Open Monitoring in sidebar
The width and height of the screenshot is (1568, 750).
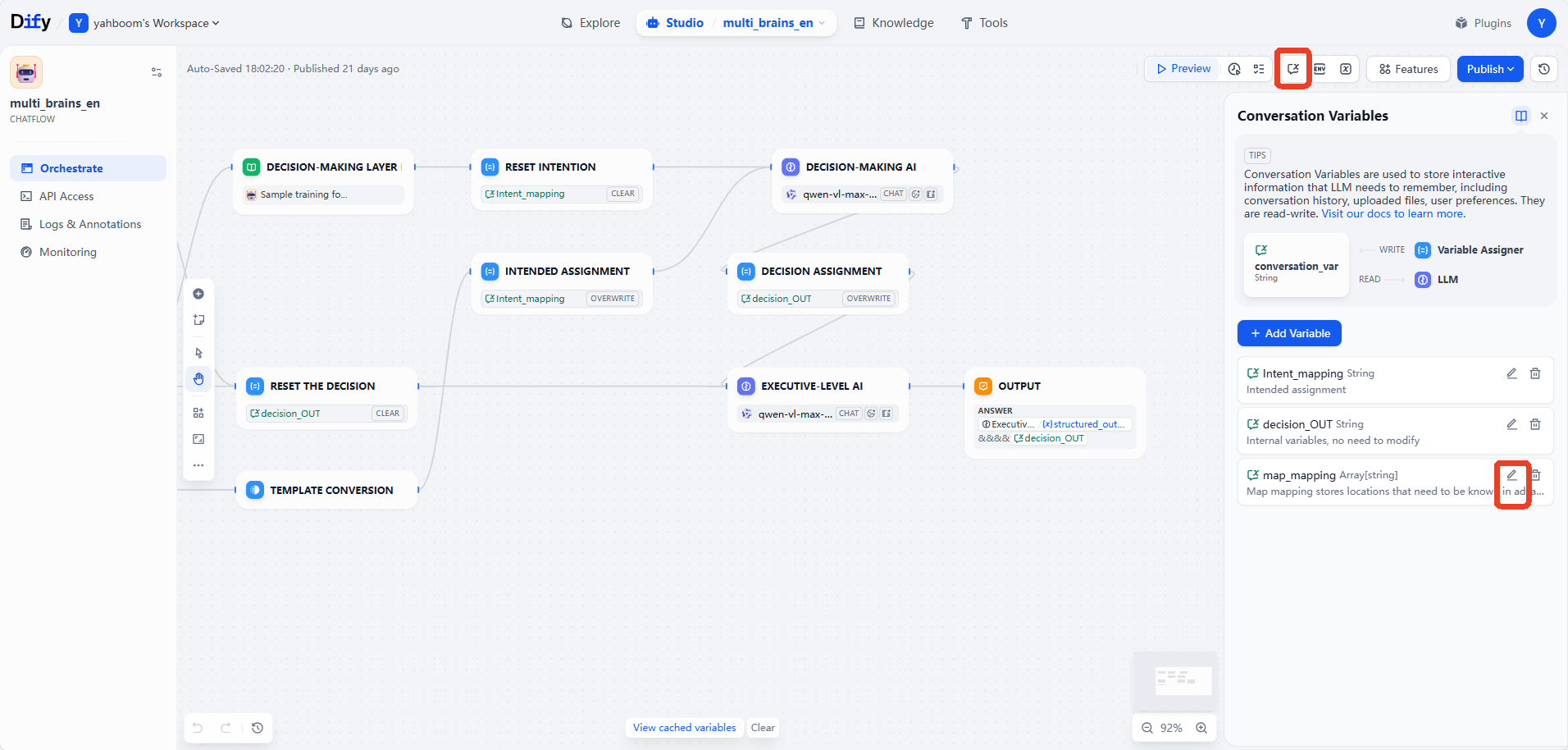(x=88, y=252)
